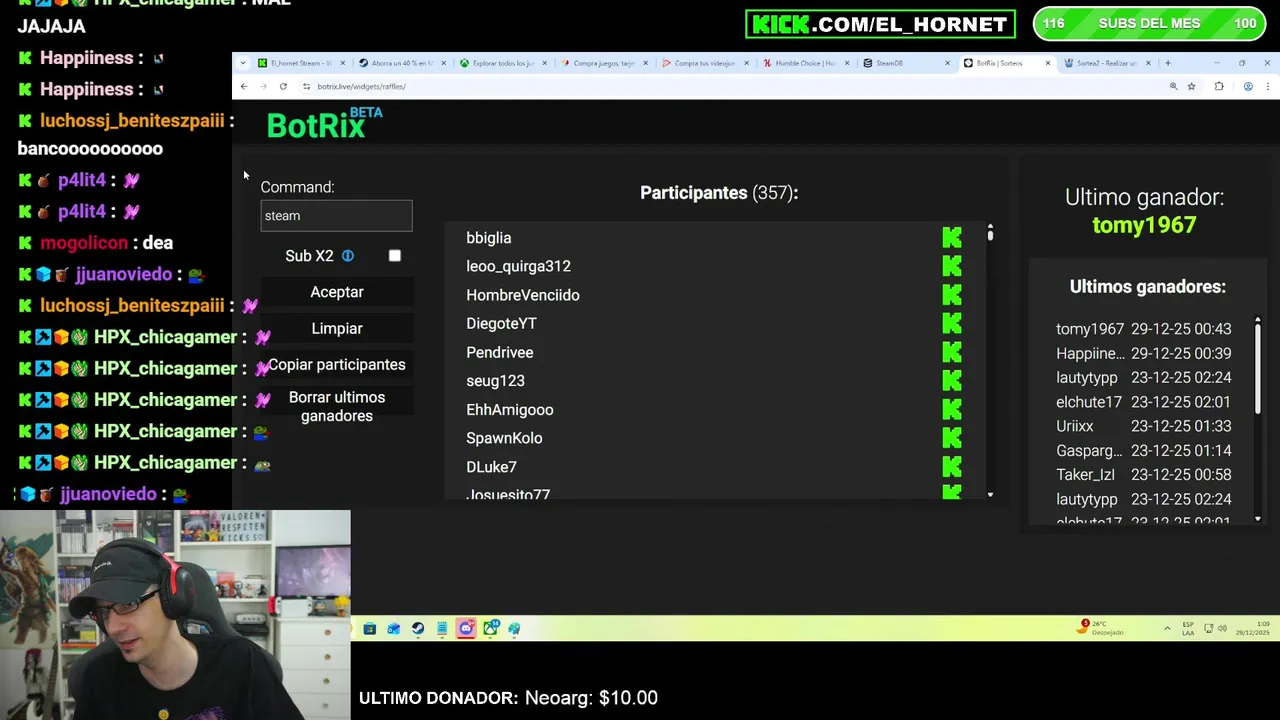Open volume control in system tray

pos(1222,628)
